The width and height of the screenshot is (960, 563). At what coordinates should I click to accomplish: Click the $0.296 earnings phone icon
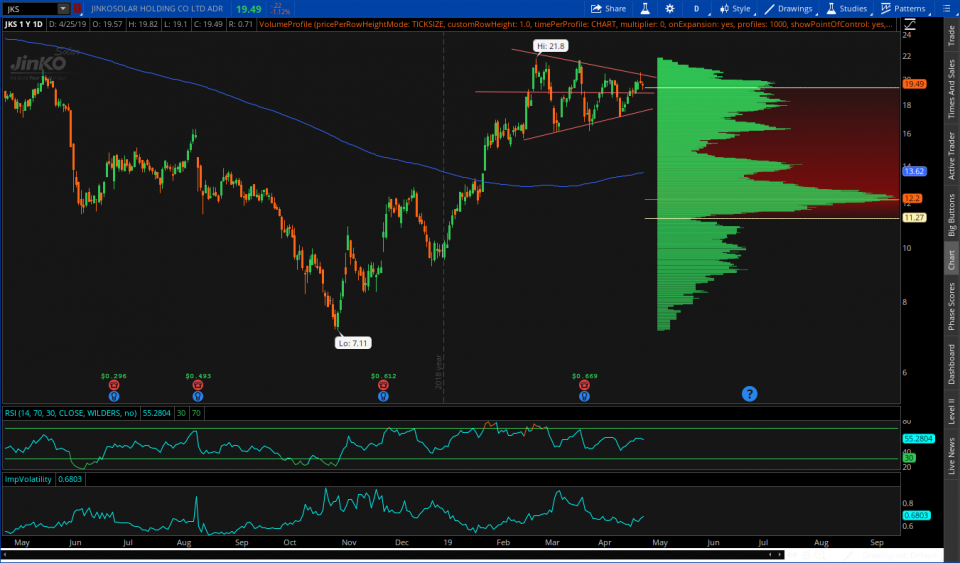pos(114,385)
